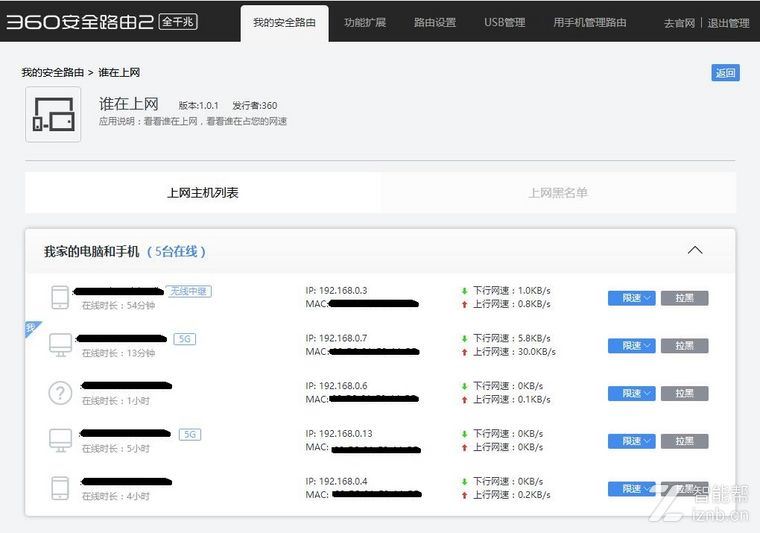
Task: Click the 5G tag for 192.168.0.7
Action: [x=185, y=339]
